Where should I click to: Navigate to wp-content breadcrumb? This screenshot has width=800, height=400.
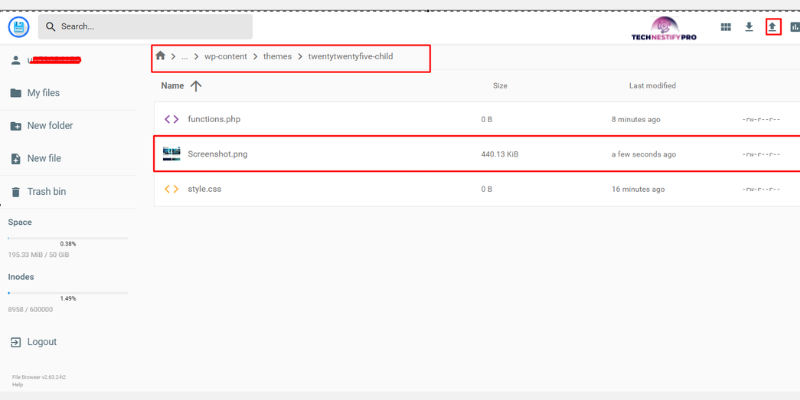tap(226, 57)
